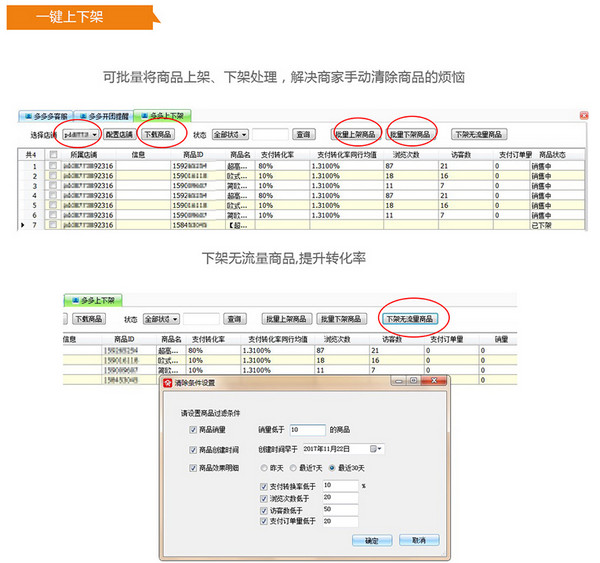Click the icon on the 多多客服 tab
This screenshot has height=563, width=600.
(28, 116)
